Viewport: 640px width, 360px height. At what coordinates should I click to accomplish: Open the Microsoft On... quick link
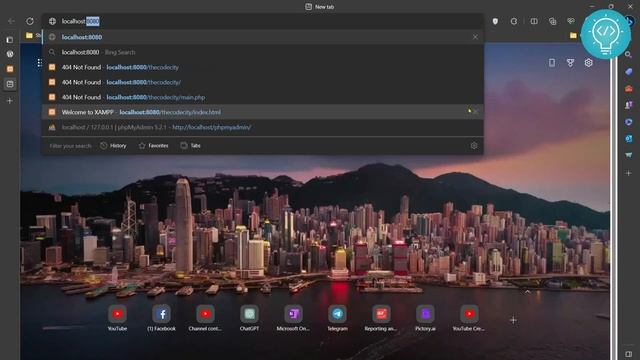(293, 318)
